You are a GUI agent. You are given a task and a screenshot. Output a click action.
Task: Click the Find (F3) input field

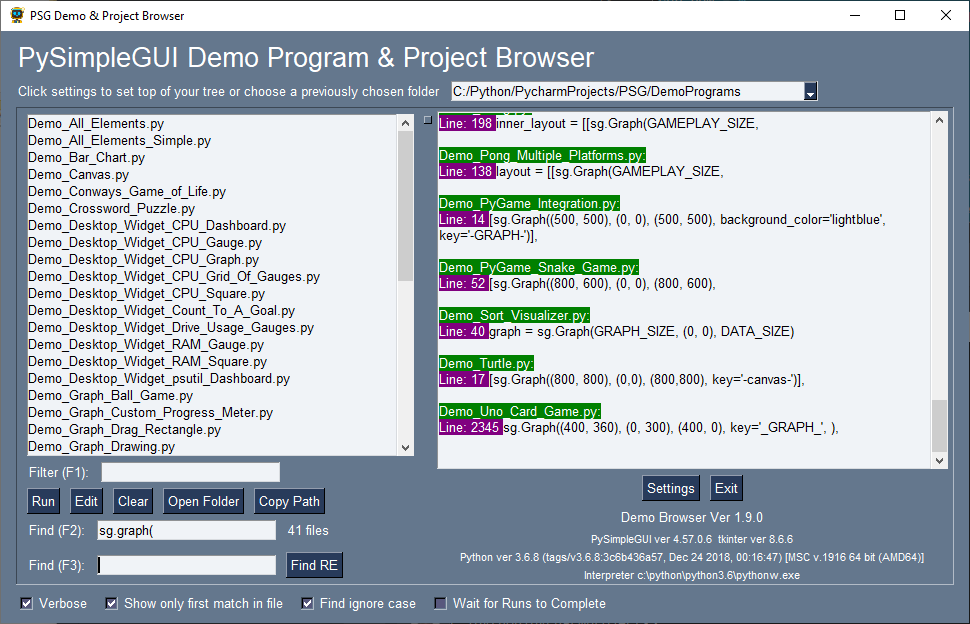[186, 565]
